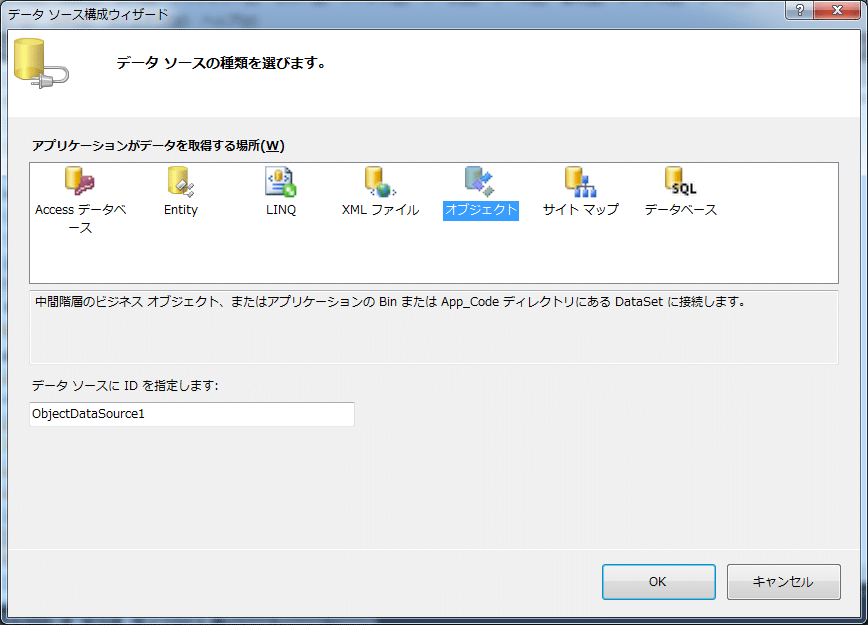
Task: Select the Access database source icon
Action: pyautogui.click(x=79, y=180)
